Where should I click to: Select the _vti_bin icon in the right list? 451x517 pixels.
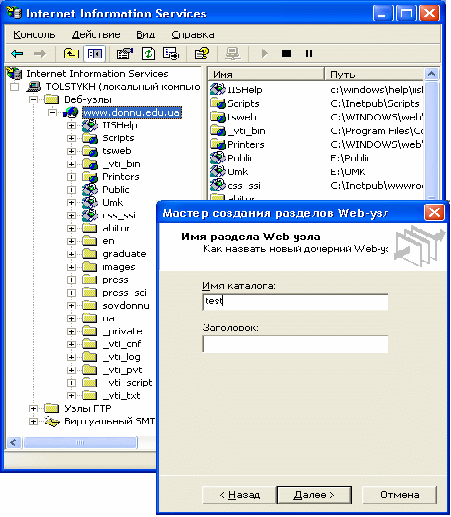point(218,130)
